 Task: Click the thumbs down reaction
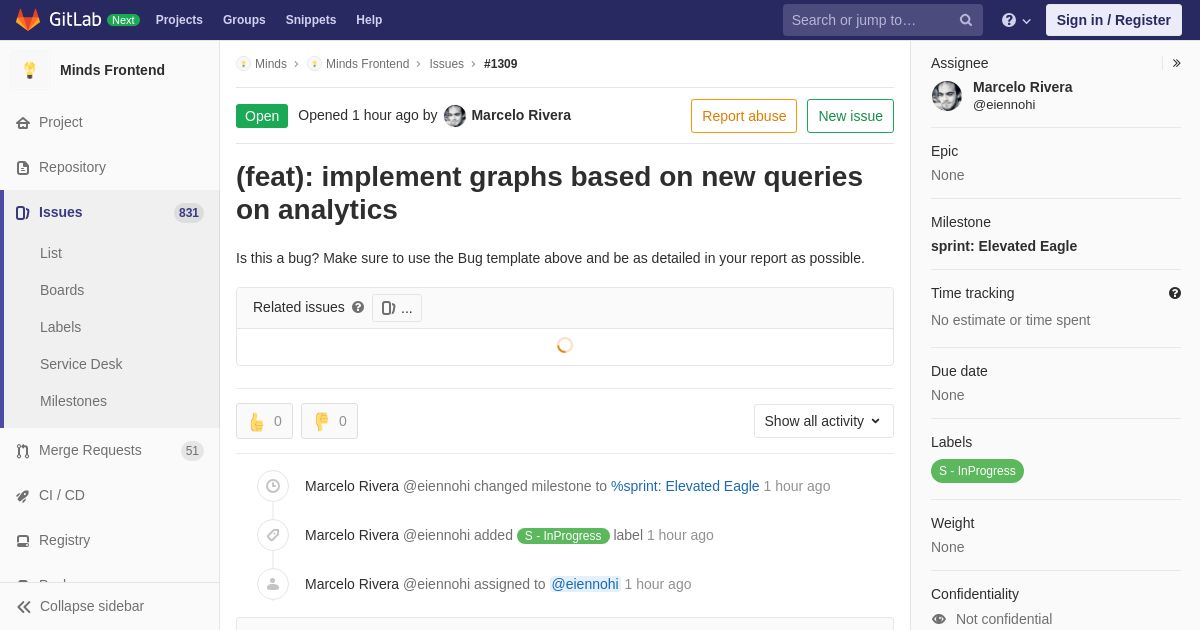pos(329,421)
